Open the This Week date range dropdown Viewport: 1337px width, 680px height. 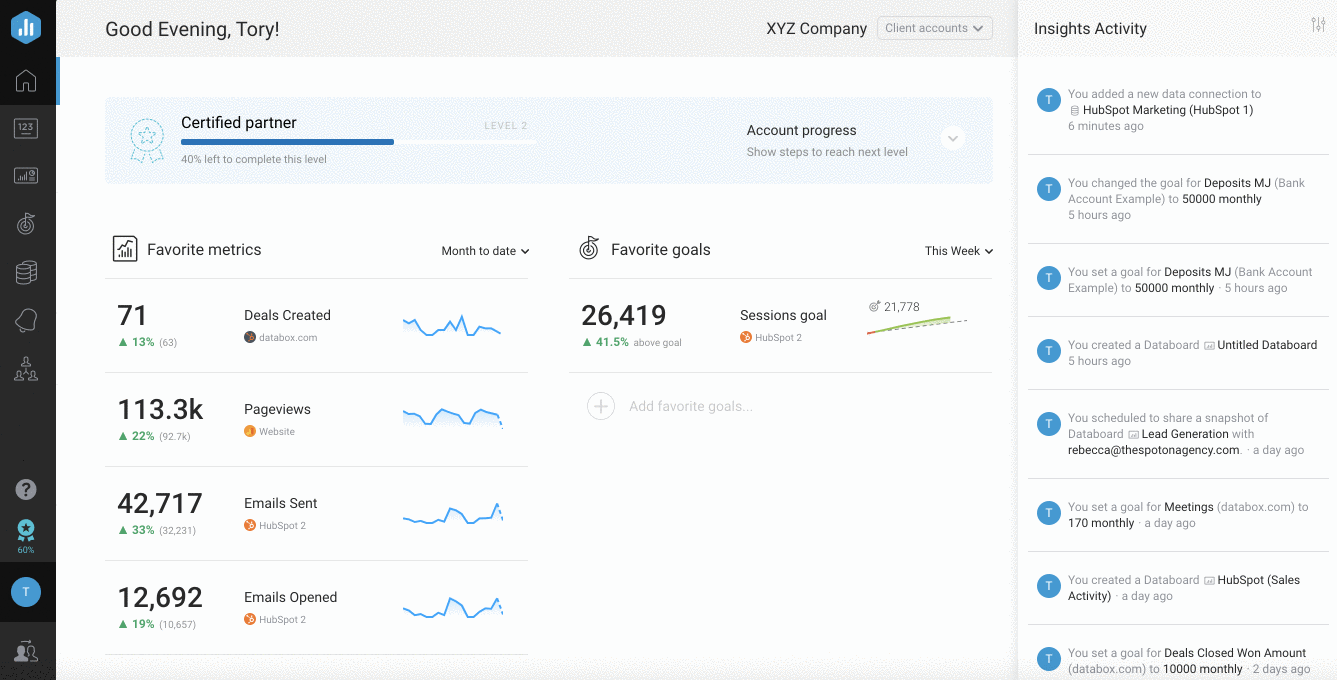pyautogui.click(x=958, y=251)
